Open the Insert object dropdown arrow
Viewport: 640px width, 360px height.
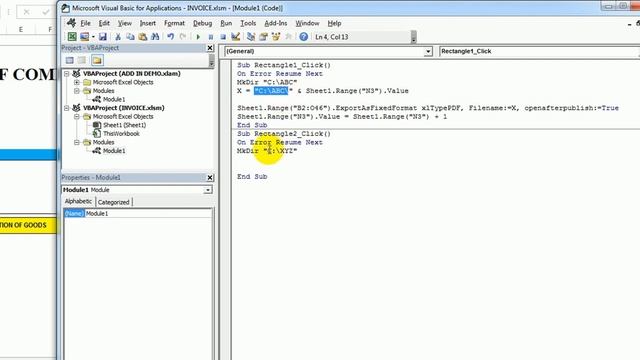point(93,37)
